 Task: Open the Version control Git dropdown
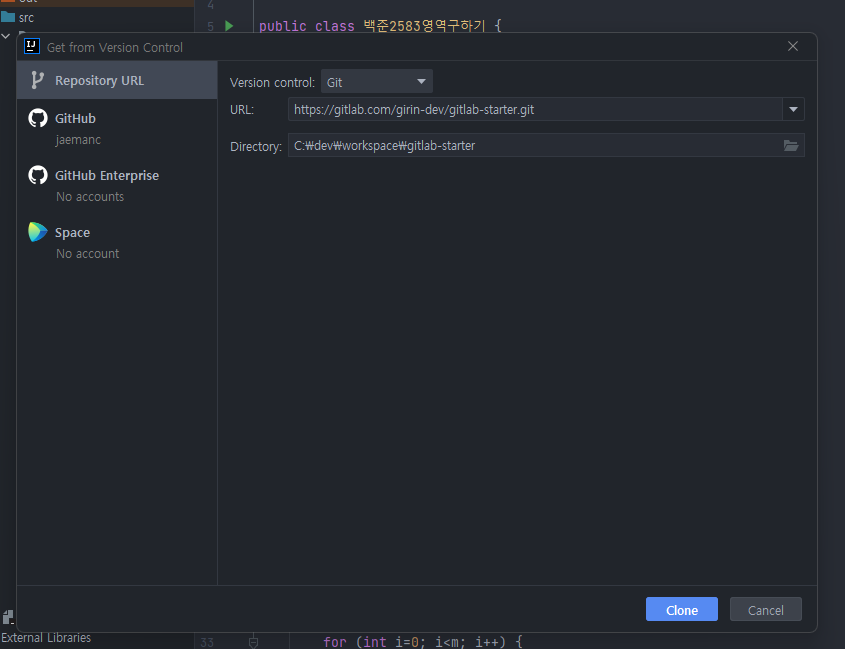(x=377, y=82)
